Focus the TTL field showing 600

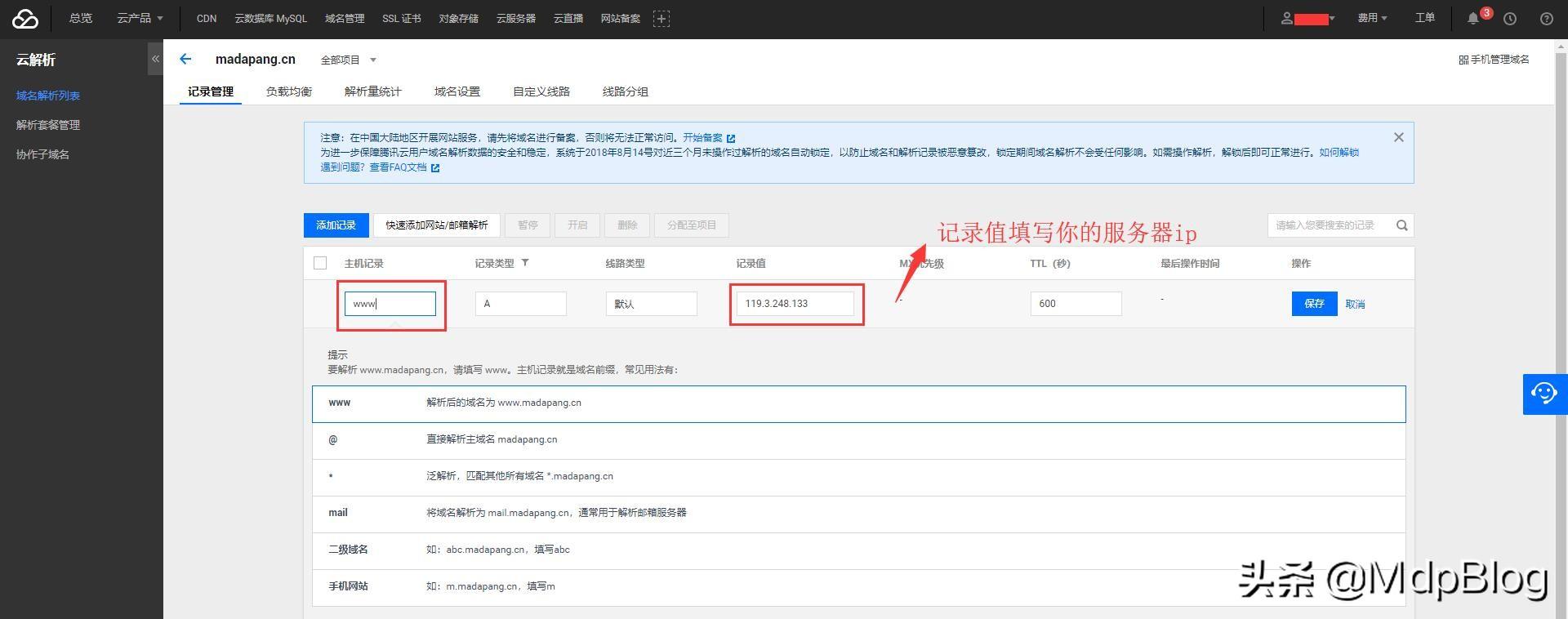coord(1076,304)
